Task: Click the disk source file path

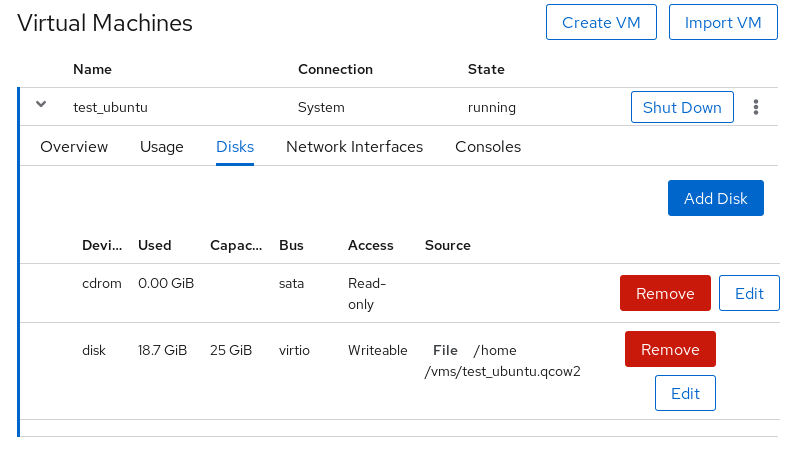Action: coord(503,361)
